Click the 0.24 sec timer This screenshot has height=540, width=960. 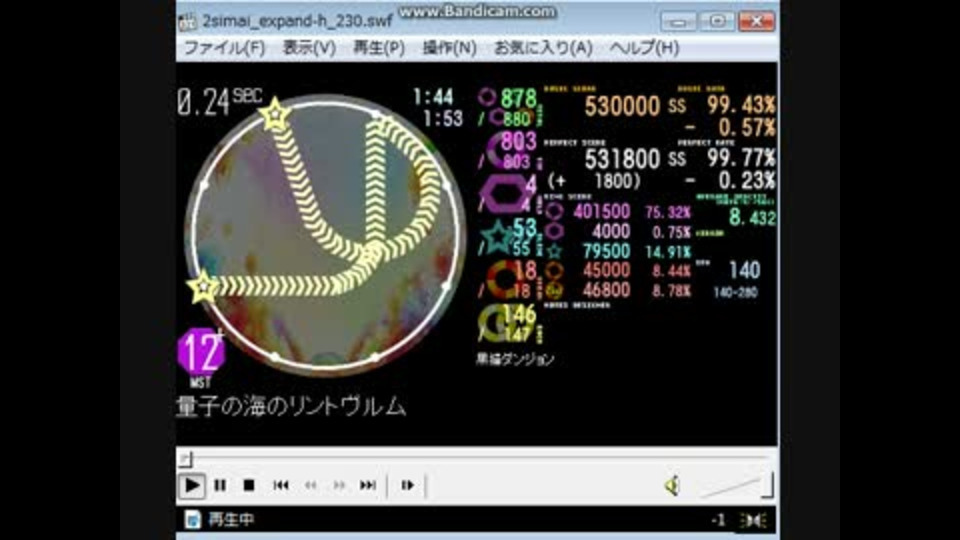(219, 102)
